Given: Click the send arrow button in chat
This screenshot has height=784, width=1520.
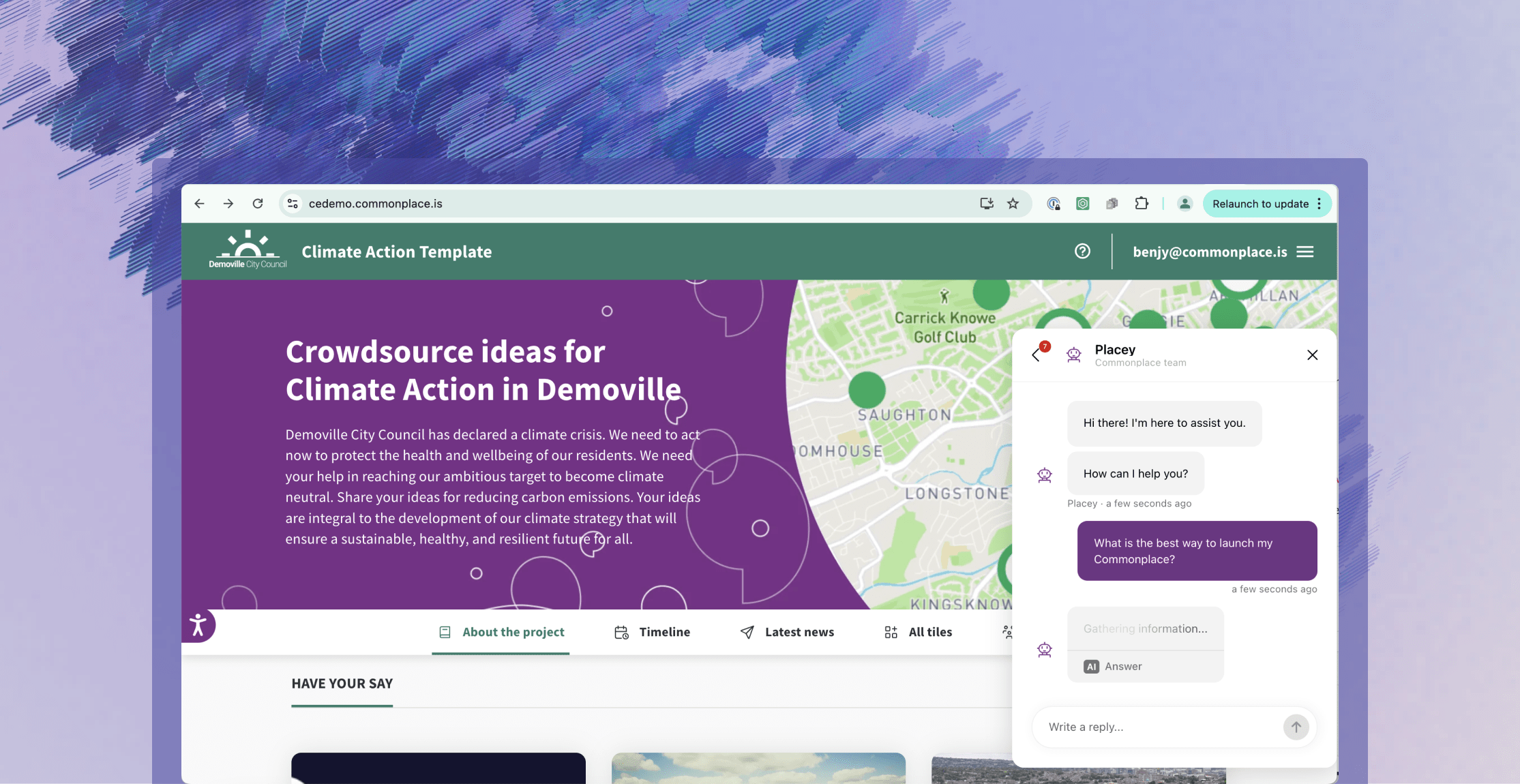Looking at the screenshot, I should 1296,727.
